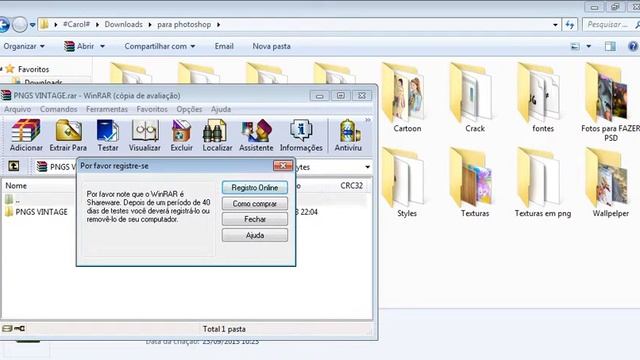The image size is (640, 360).
Task: Click the change view icon in Explorer
Action: 575,46
